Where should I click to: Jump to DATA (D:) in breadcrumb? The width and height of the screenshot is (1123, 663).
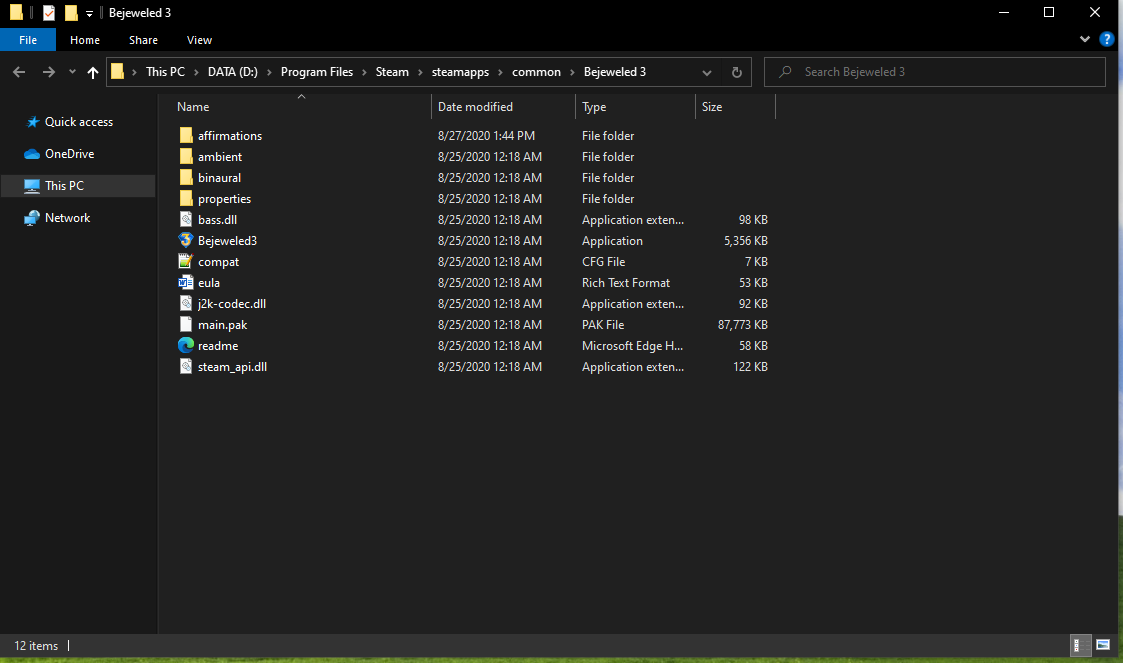coord(233,72)
